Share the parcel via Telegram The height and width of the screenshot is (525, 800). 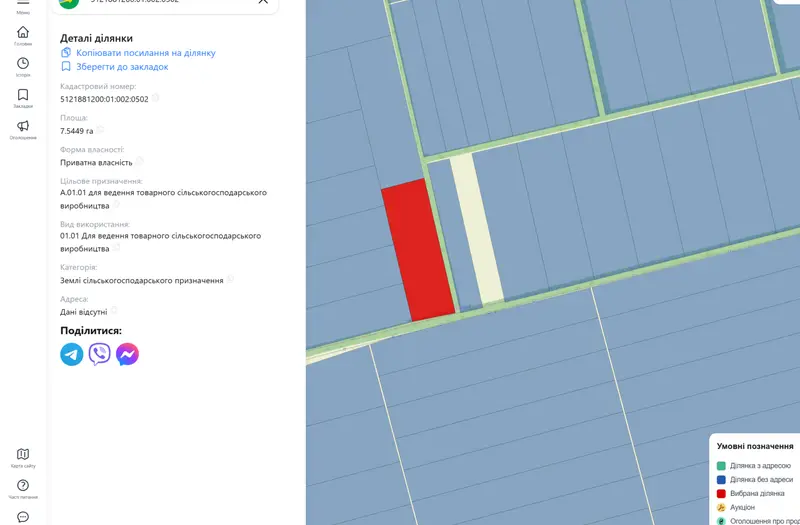pos(72,354)
